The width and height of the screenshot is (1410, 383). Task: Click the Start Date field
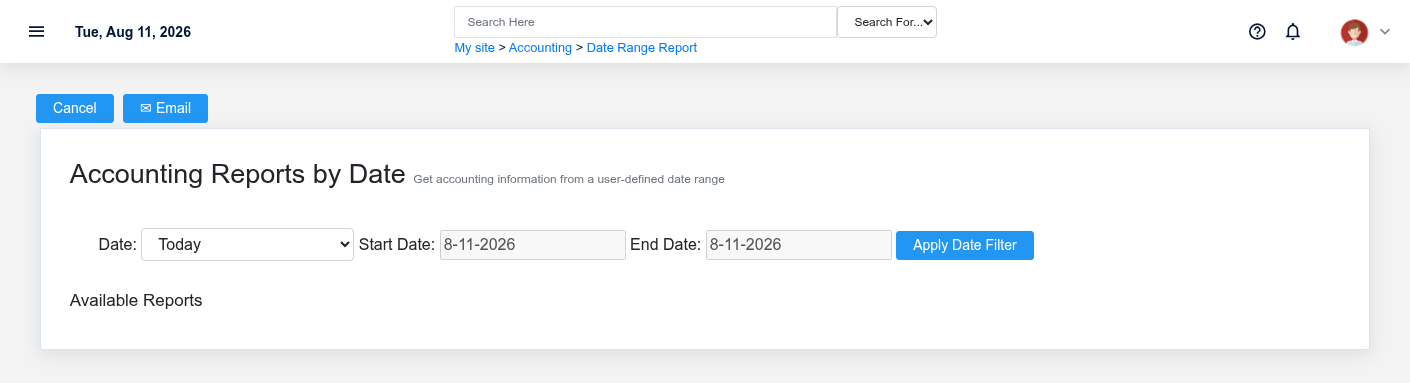click(533, 244)
